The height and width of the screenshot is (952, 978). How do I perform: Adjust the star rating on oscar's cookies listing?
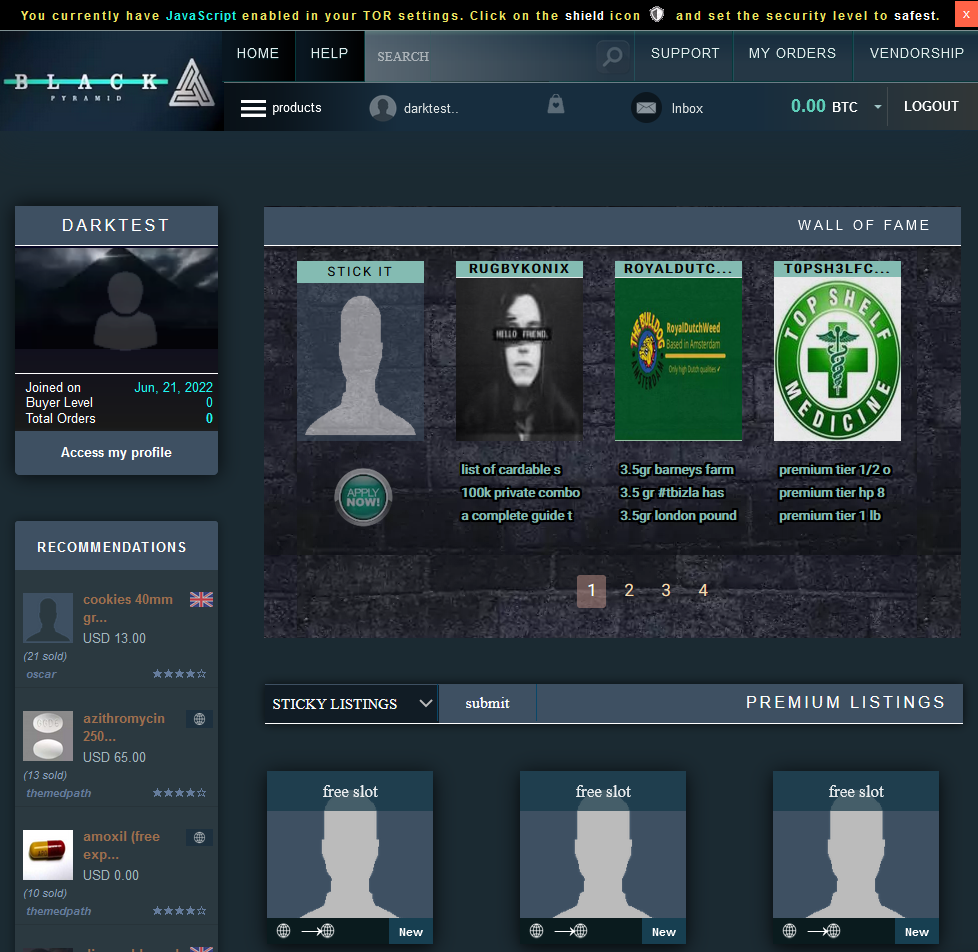[179, 674]
